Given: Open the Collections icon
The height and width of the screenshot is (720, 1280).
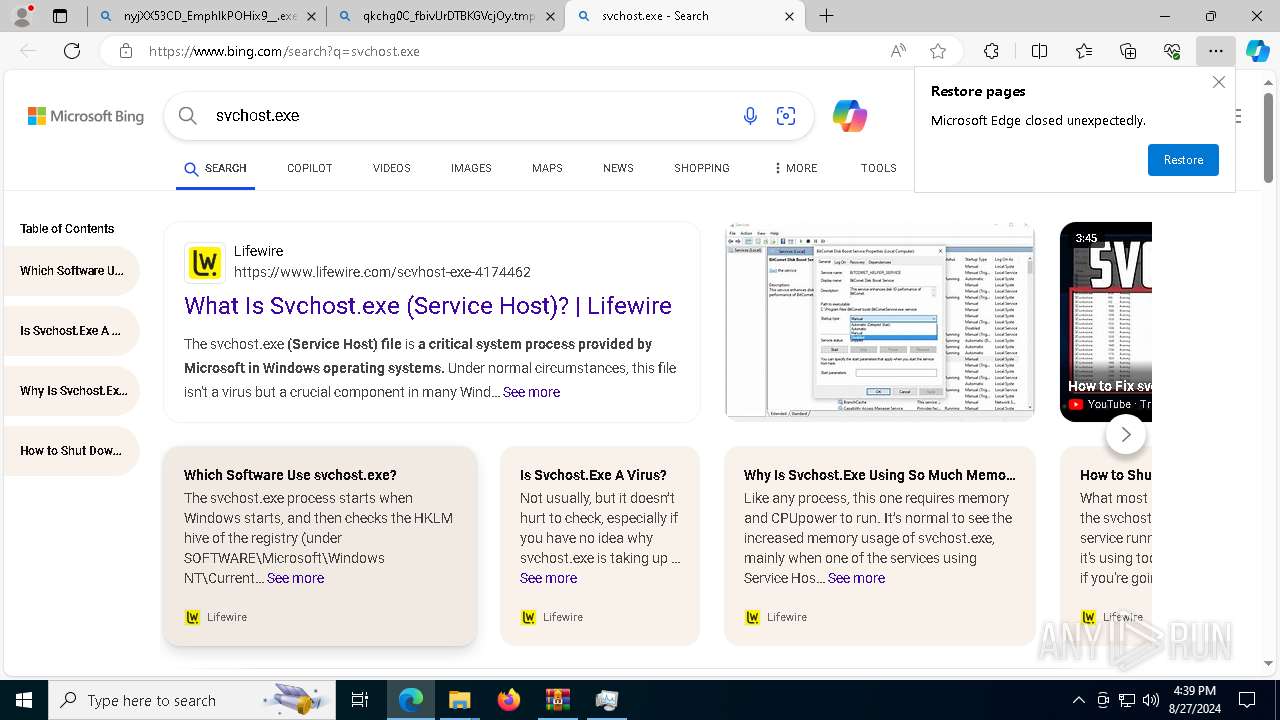Looking at the screenshot, I should coord(1128,51).
